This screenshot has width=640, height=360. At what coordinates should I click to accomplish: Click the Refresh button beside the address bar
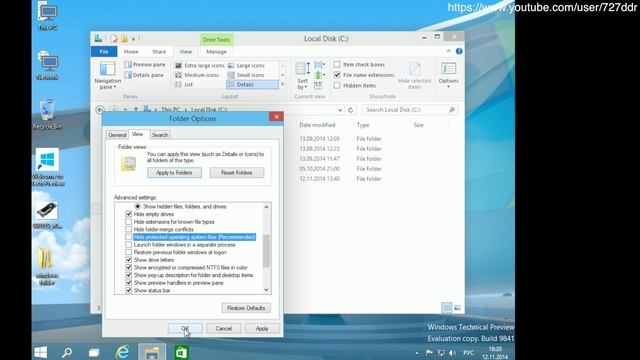click(x=351, y=110)
